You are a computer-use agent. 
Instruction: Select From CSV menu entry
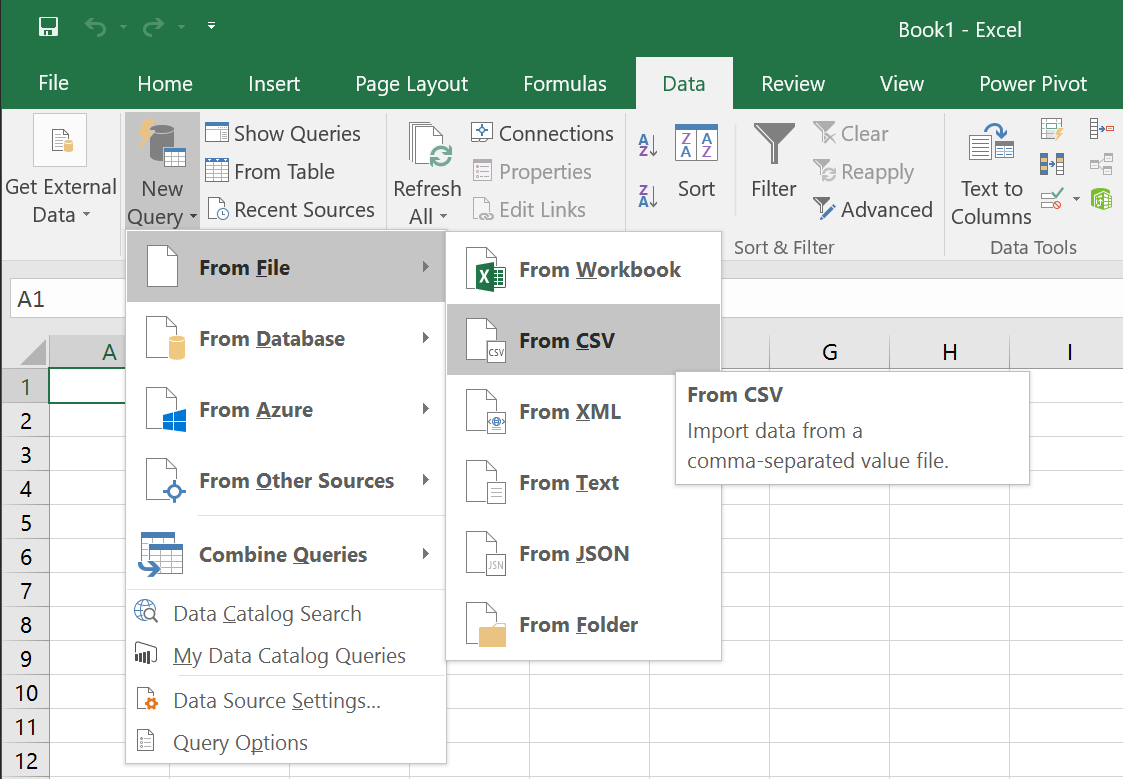point(583,340)
